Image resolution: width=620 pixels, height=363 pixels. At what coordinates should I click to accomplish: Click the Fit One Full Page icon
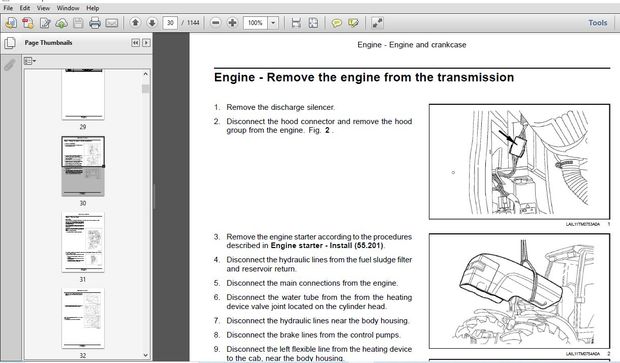(313, 23)
